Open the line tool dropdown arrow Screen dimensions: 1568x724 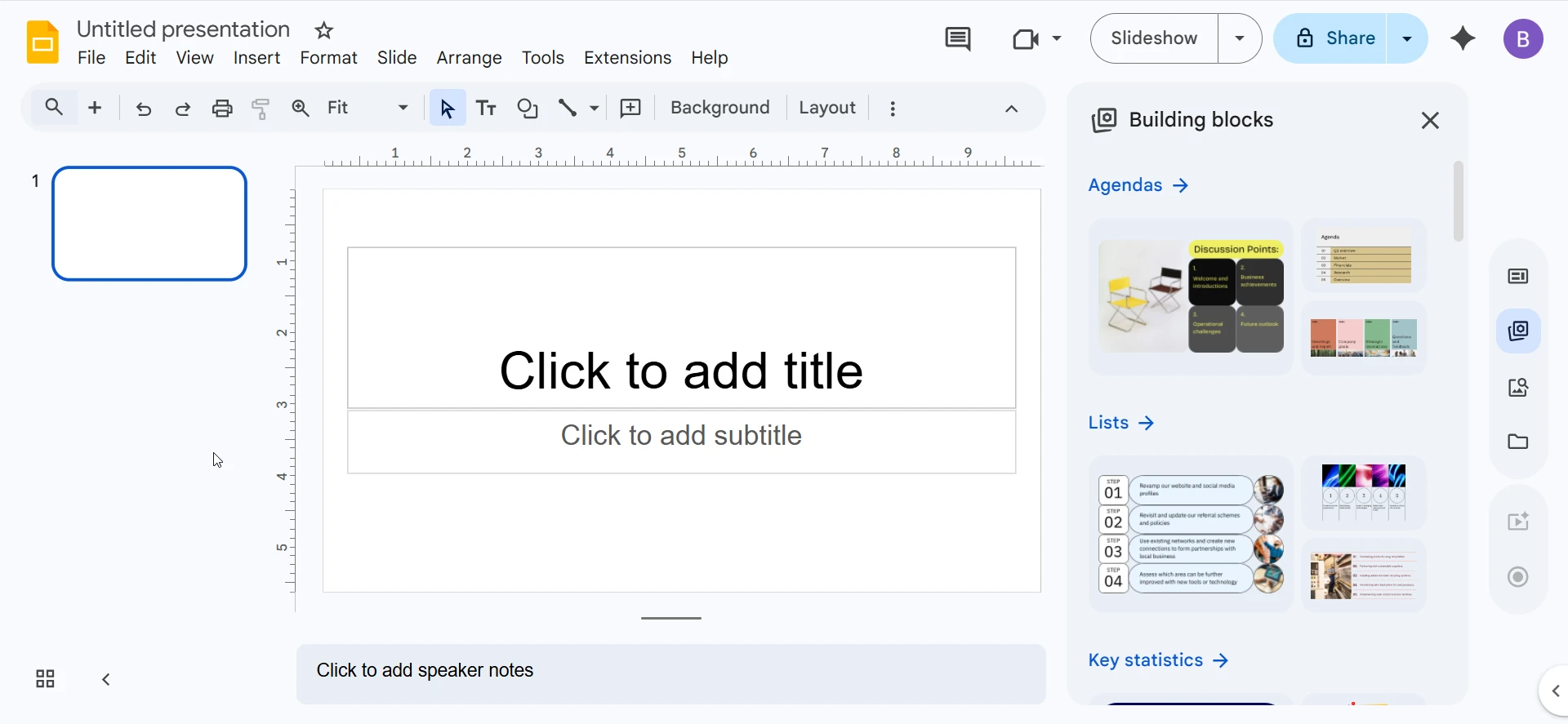595,109
